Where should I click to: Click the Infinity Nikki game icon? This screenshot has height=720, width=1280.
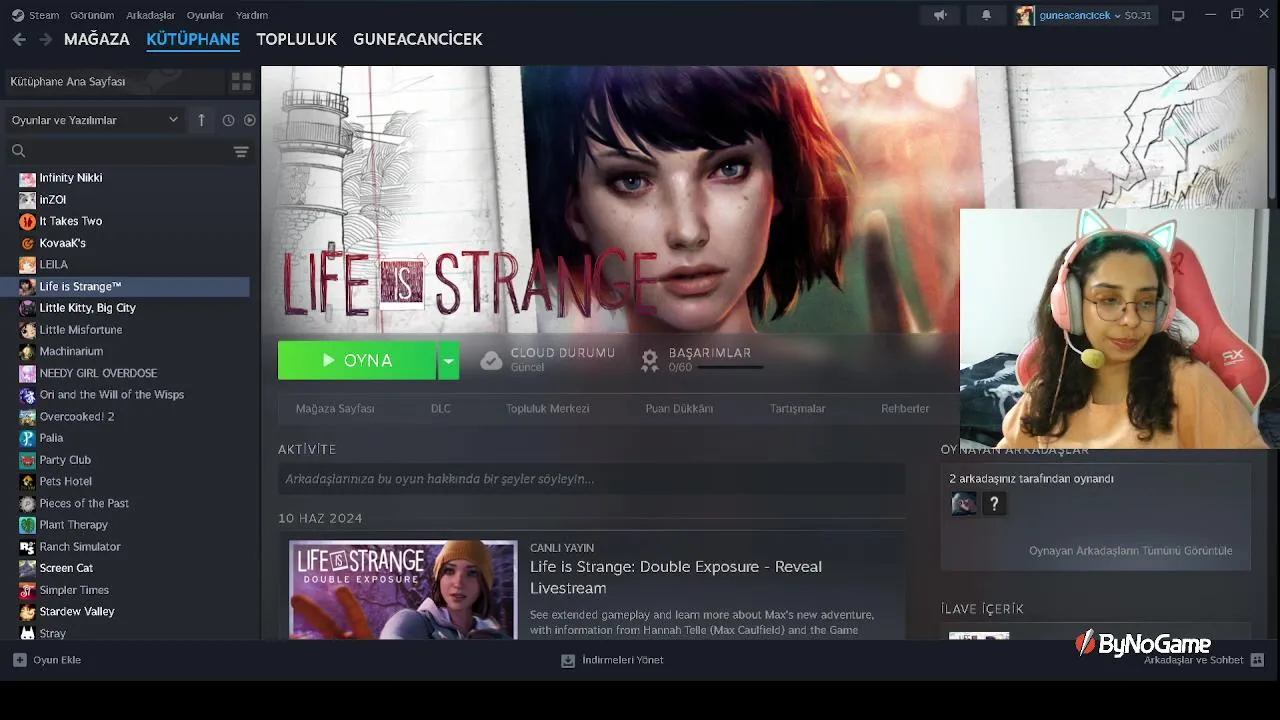click(x=27, y=178)
